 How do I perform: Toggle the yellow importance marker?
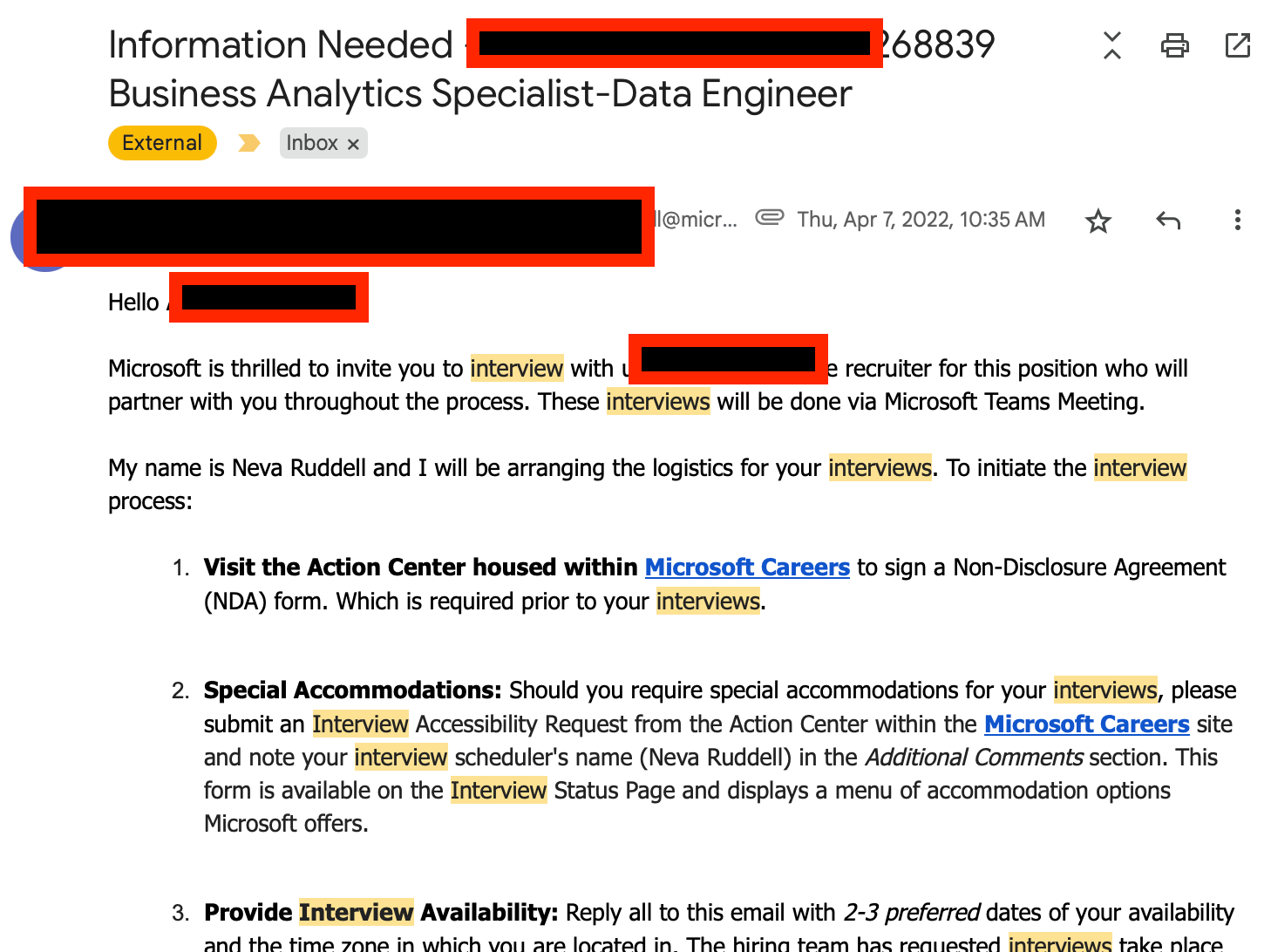[x=248, y=143]
